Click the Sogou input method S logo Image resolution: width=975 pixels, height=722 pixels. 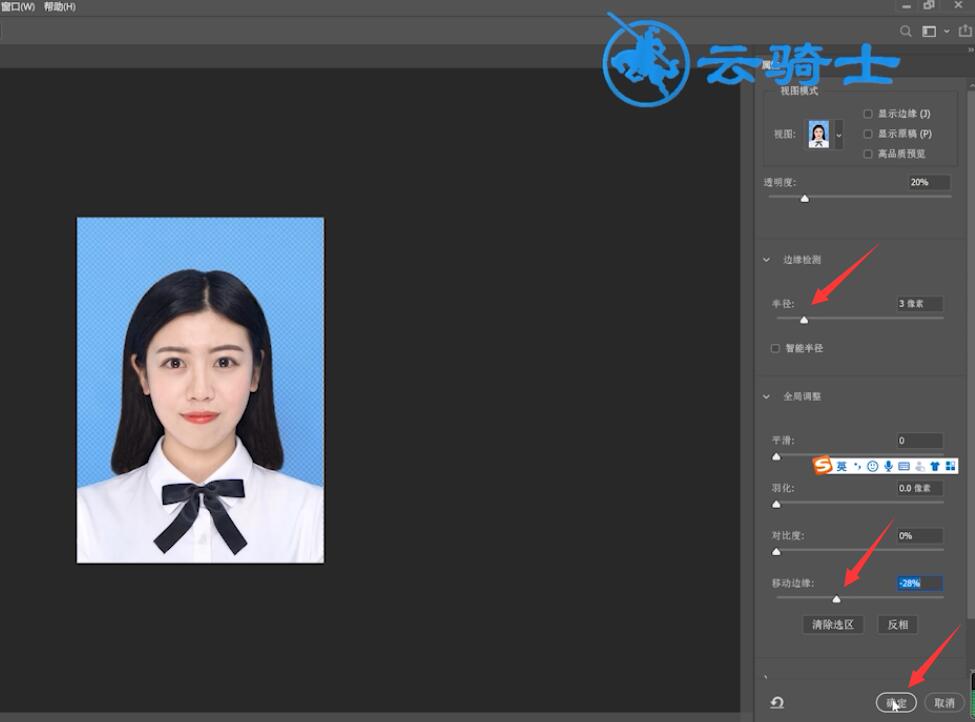823,465
